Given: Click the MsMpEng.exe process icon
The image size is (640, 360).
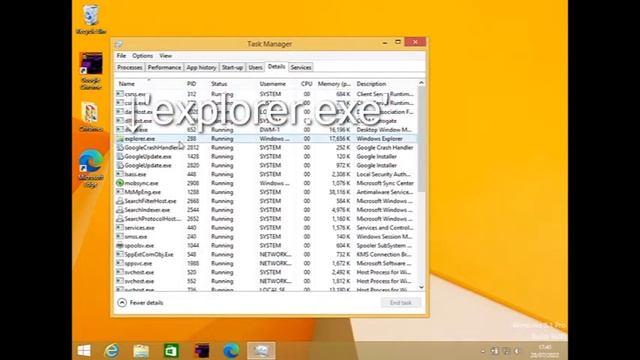Looking at the screenshot, I should pos(120,192).
